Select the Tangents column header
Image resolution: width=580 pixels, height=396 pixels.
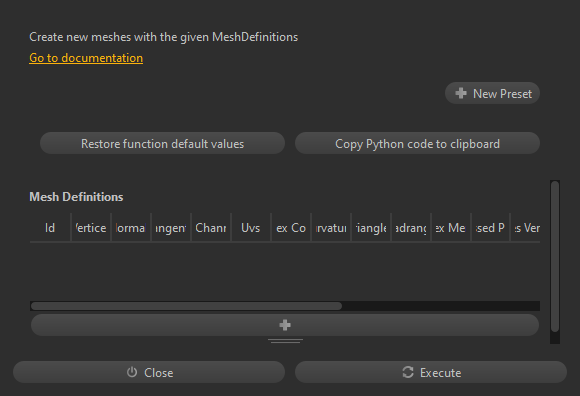click(x=171, y=228)
